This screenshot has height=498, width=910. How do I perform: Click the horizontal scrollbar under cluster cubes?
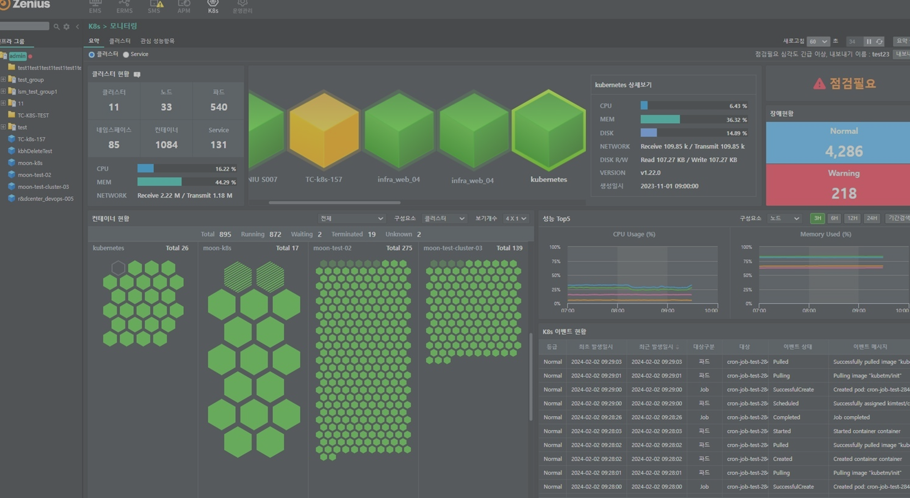coord(334,203)
